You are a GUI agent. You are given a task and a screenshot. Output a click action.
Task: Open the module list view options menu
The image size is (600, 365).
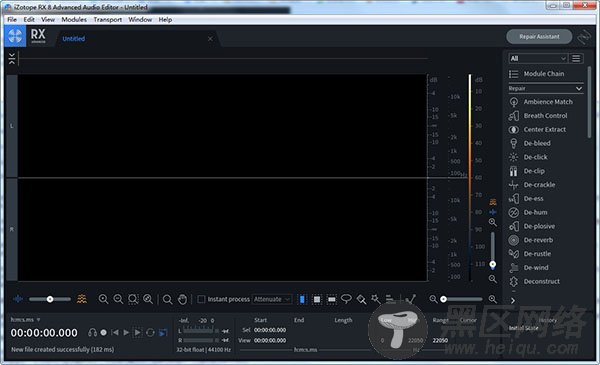coord(576,58)
